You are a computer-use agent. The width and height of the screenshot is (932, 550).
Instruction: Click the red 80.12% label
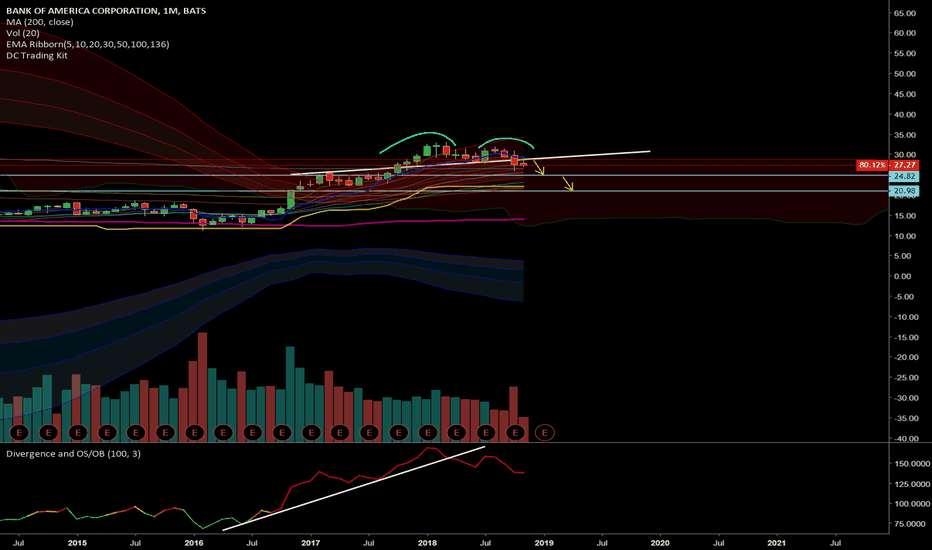[872, 165]
